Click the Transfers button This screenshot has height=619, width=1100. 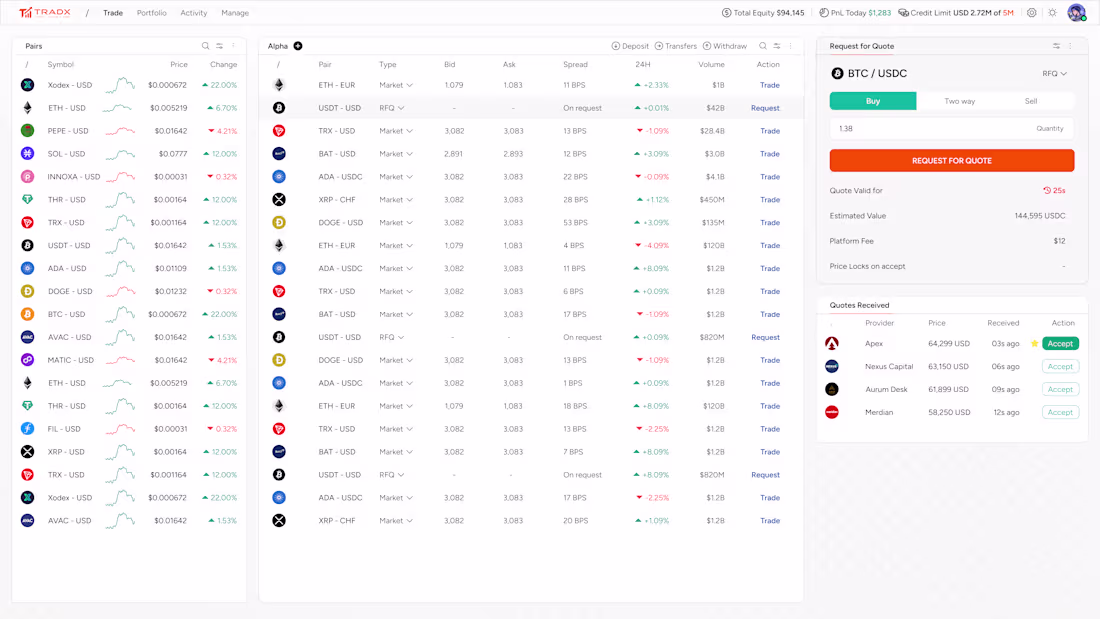pos(676,46)
